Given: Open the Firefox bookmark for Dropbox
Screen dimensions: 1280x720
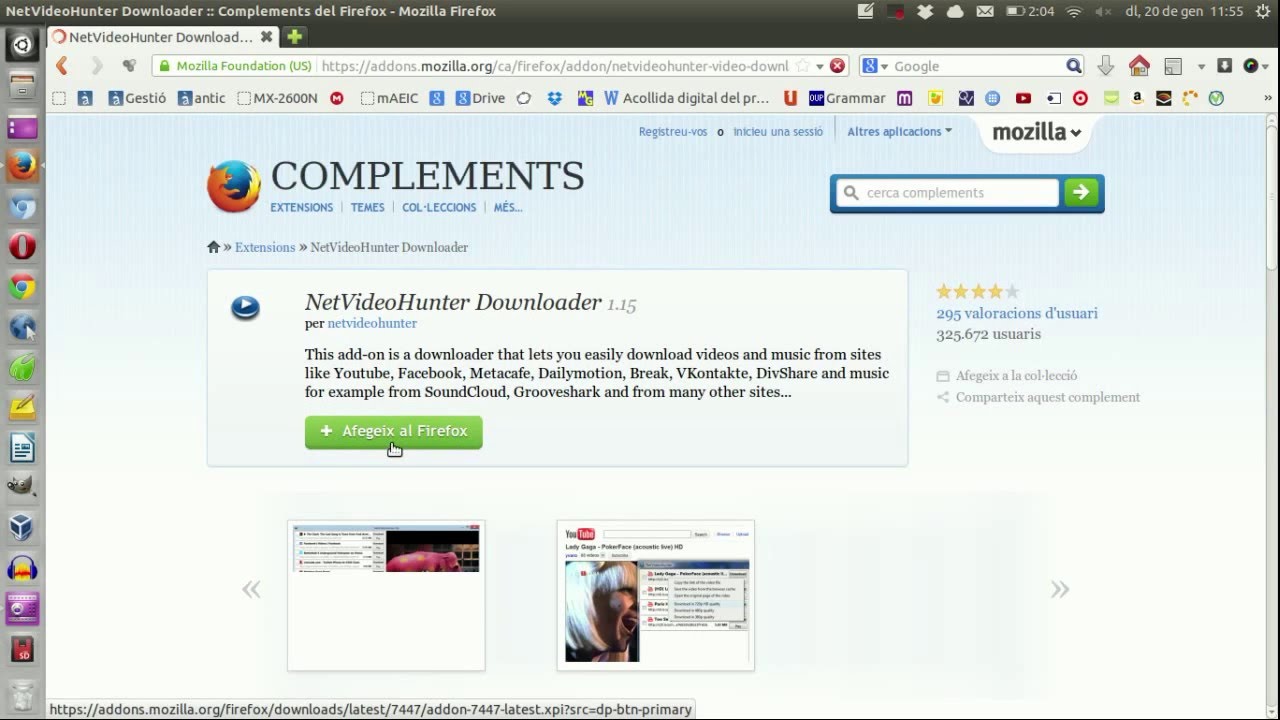Looking at the screenshot, I should point(554,98).
